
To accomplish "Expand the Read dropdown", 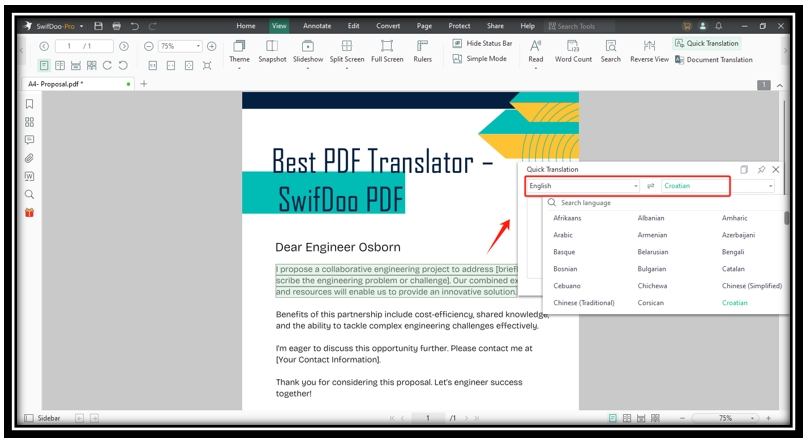I will click(x=535, y=68).
